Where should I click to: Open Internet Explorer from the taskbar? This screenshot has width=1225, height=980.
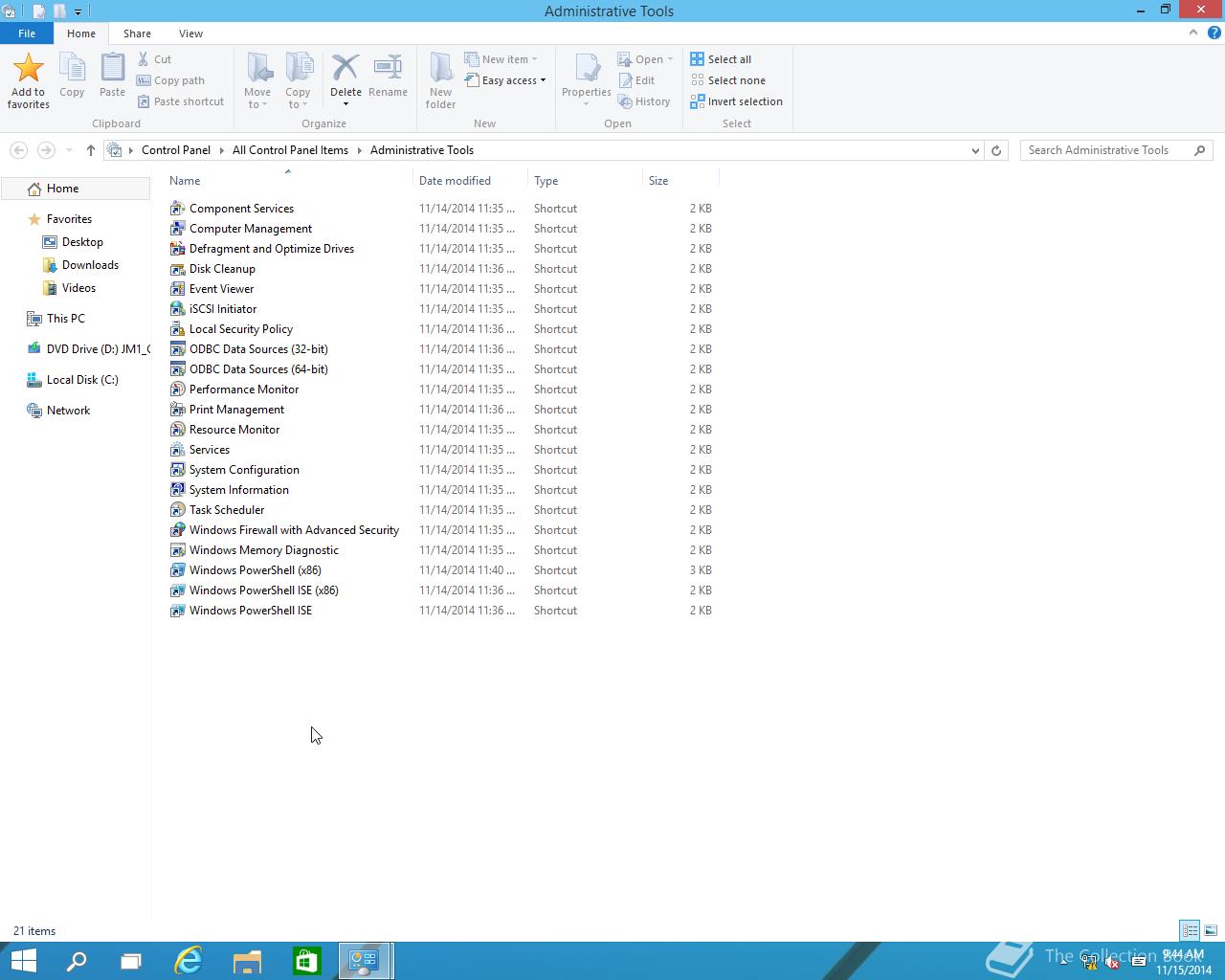(189, 961)
